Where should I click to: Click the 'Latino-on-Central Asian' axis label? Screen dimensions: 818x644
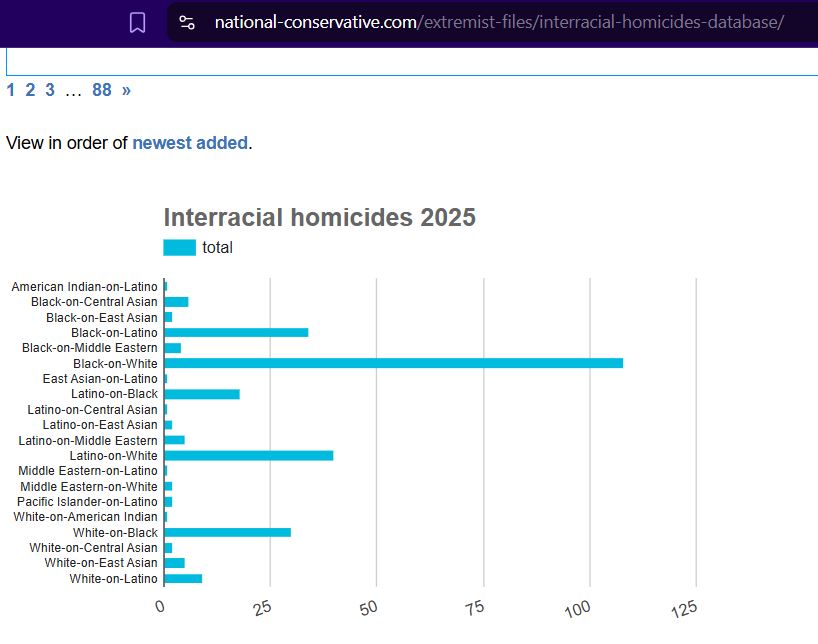tap(92, 410)
